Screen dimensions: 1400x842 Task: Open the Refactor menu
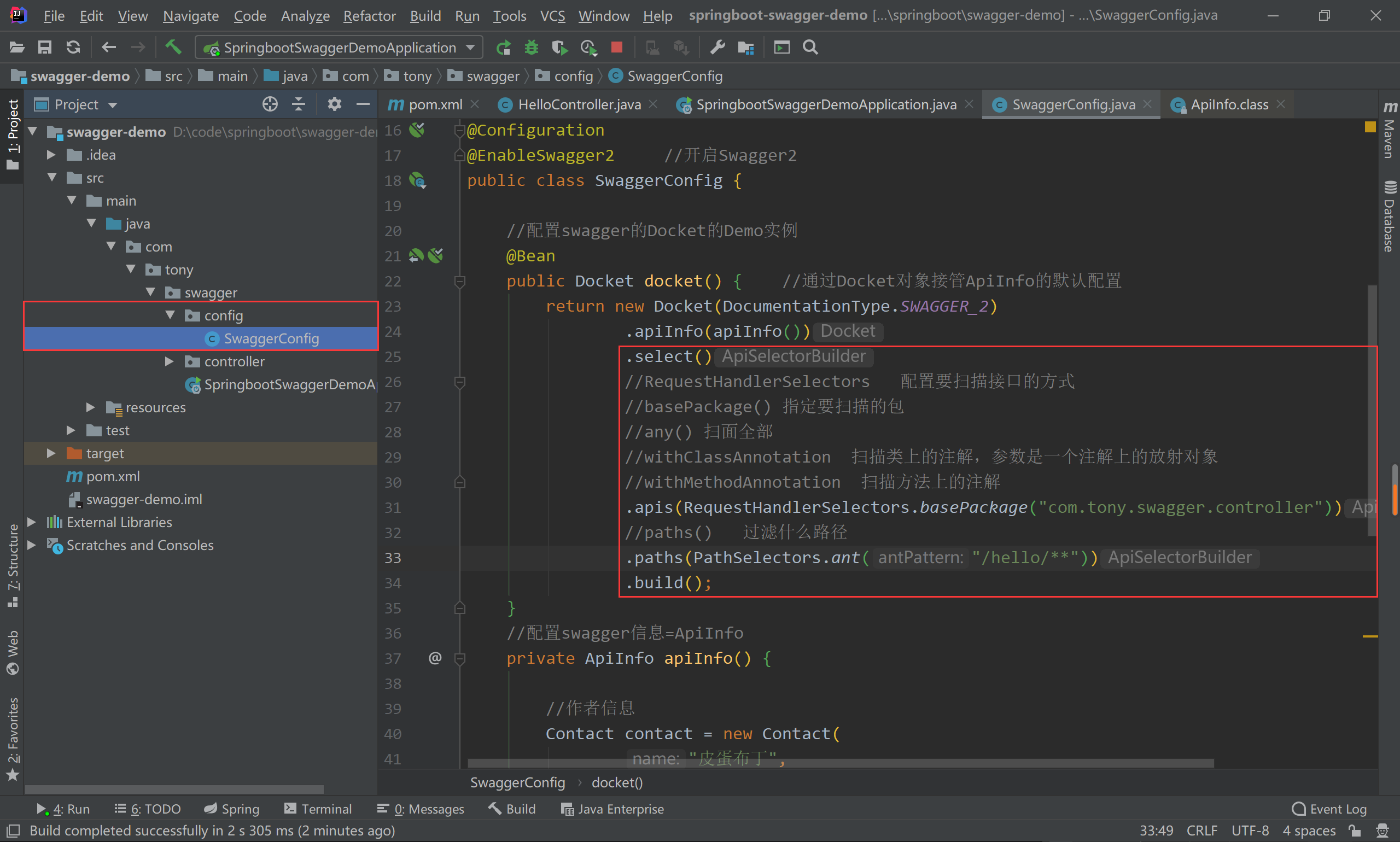pyautogui.click(x=369, y=15)
